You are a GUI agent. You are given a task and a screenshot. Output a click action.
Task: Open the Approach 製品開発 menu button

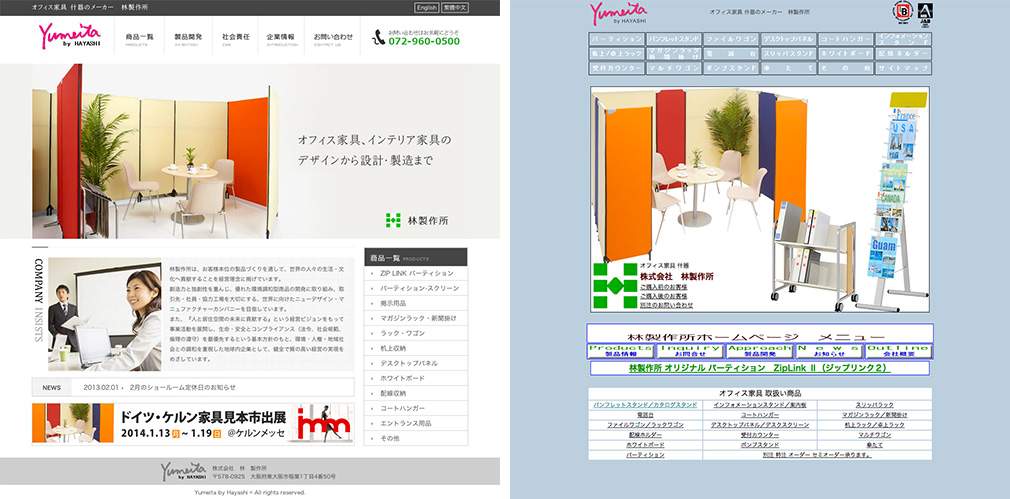[759, 351]
